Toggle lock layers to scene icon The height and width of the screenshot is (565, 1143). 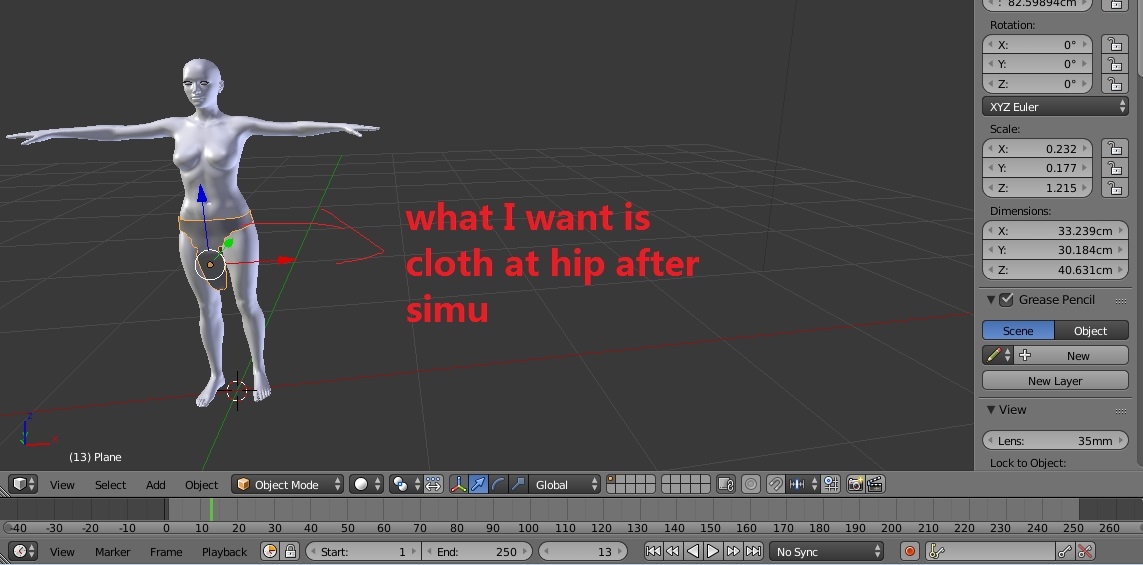click(x=725, y=484)
